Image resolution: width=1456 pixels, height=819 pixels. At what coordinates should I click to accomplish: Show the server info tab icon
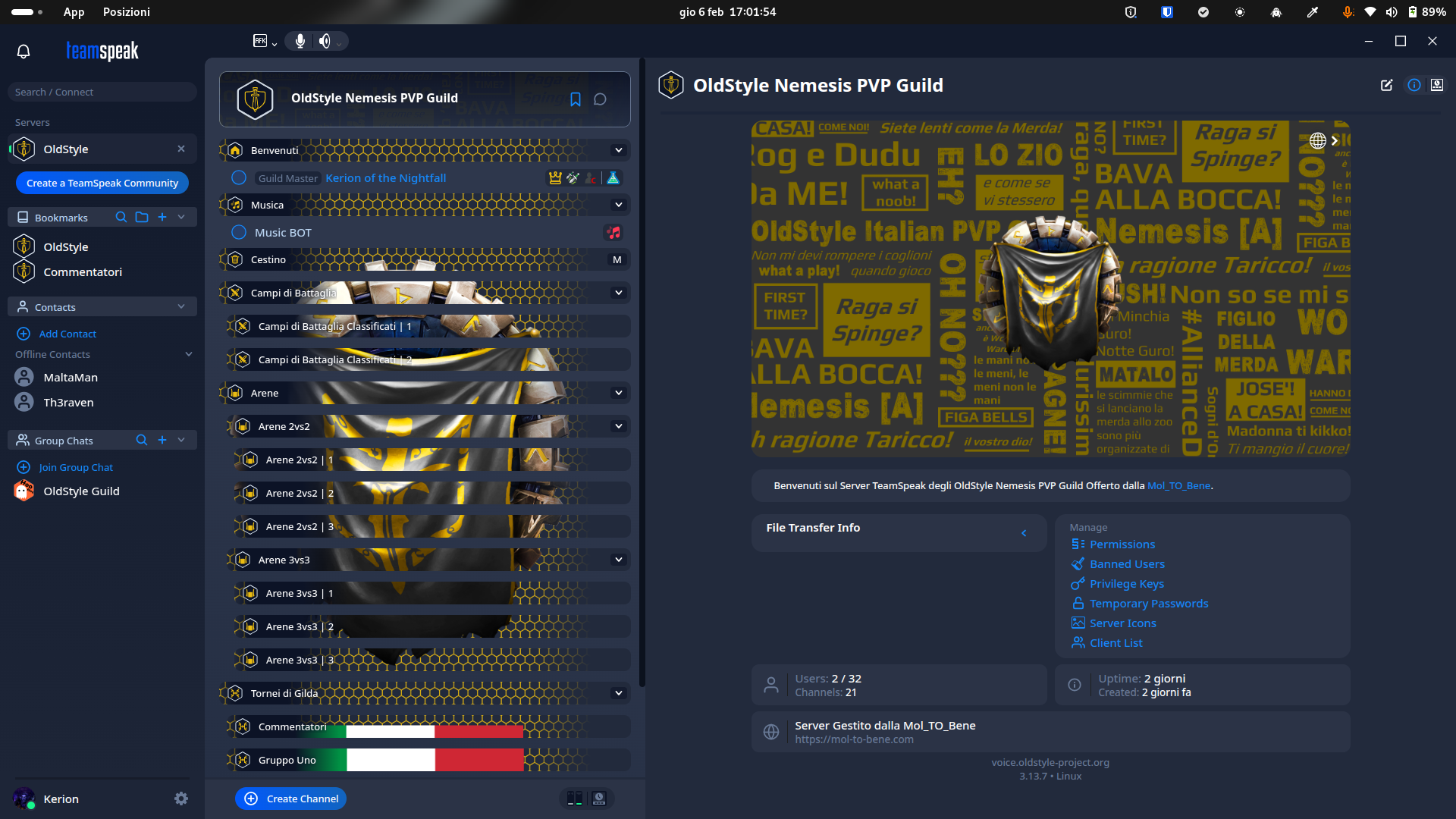pyautogui.click(x=1414, y=86)
